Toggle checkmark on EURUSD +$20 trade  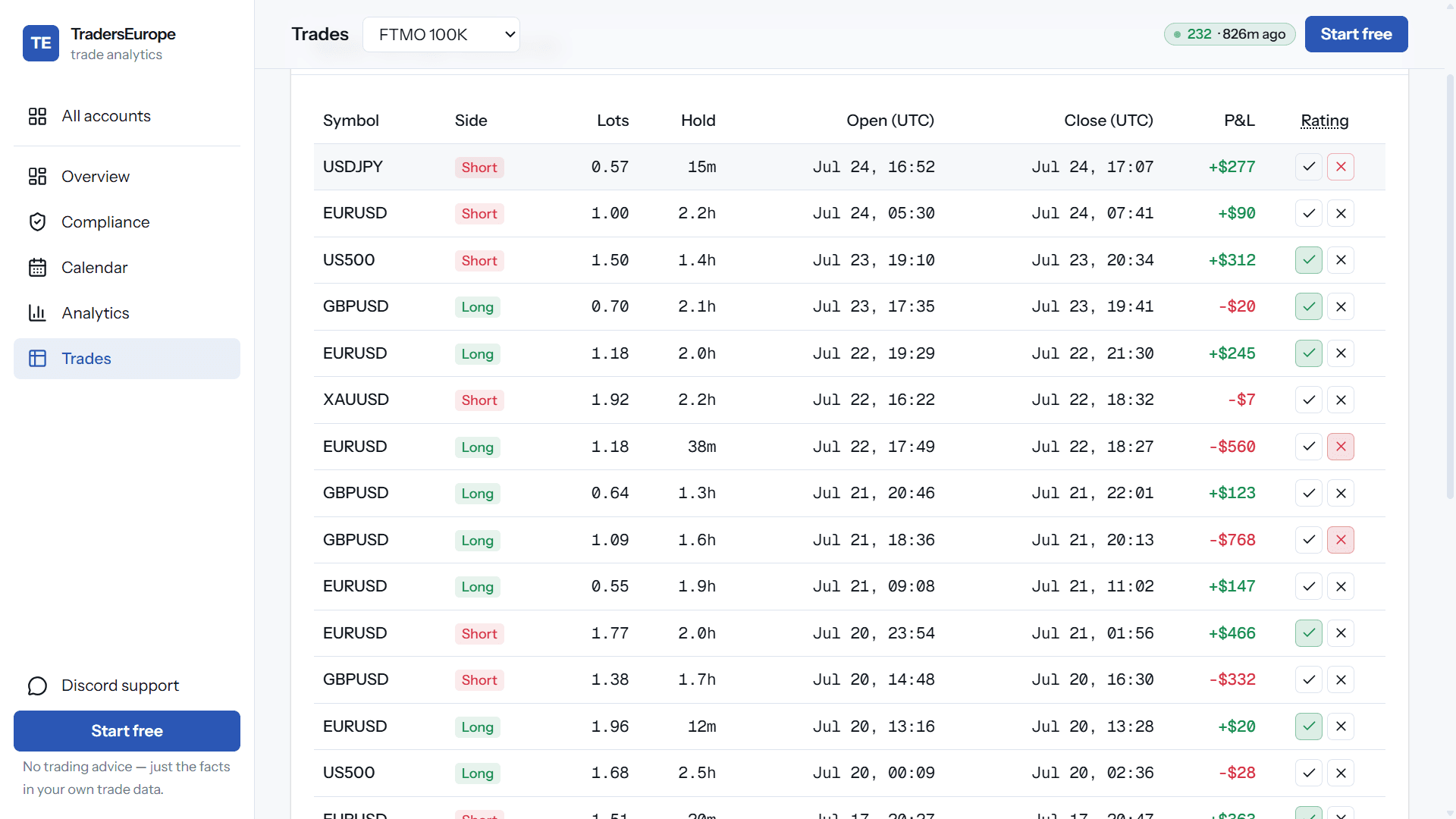tap(1309, 726)
